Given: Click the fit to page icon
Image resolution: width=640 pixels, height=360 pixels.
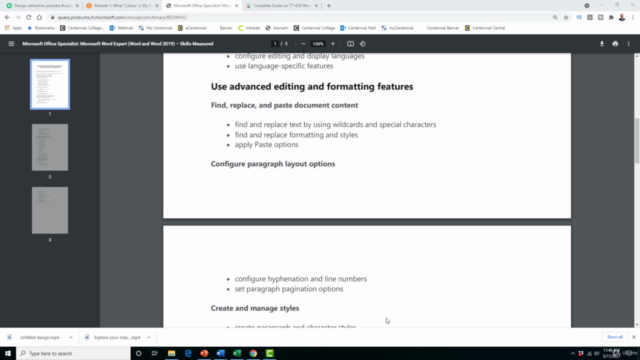Looking at the screenshot, I should pyautogui.click(x=350, y=44).
